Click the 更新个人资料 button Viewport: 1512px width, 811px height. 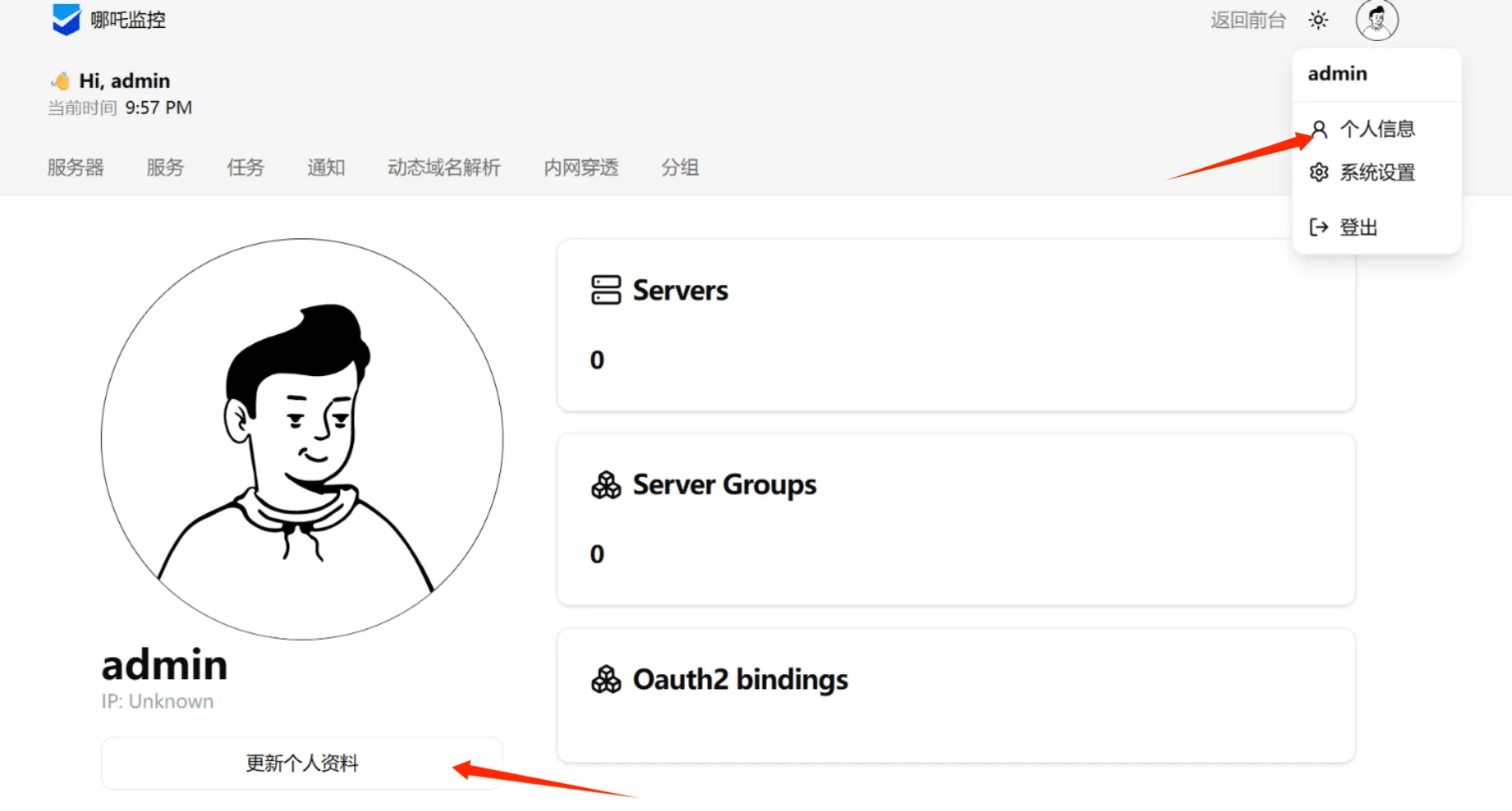[302, 763]
